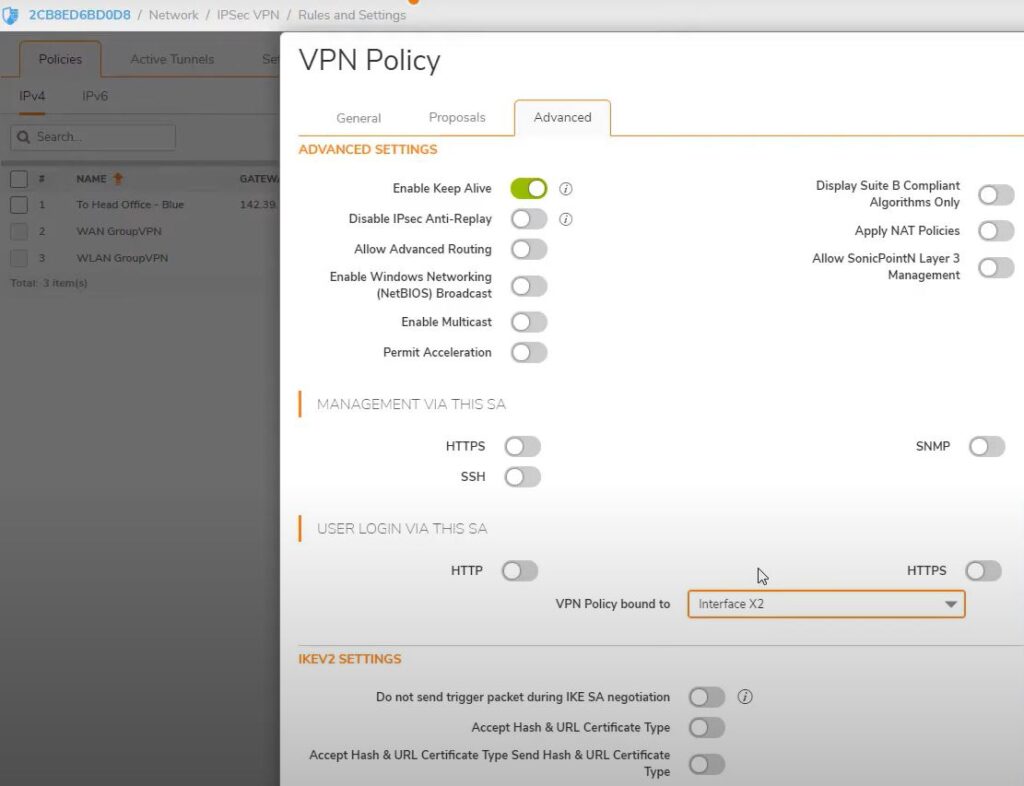Click the IPSec VPN breadcrumb link
Screen dimensions: 1024x786
coord(247,15)
